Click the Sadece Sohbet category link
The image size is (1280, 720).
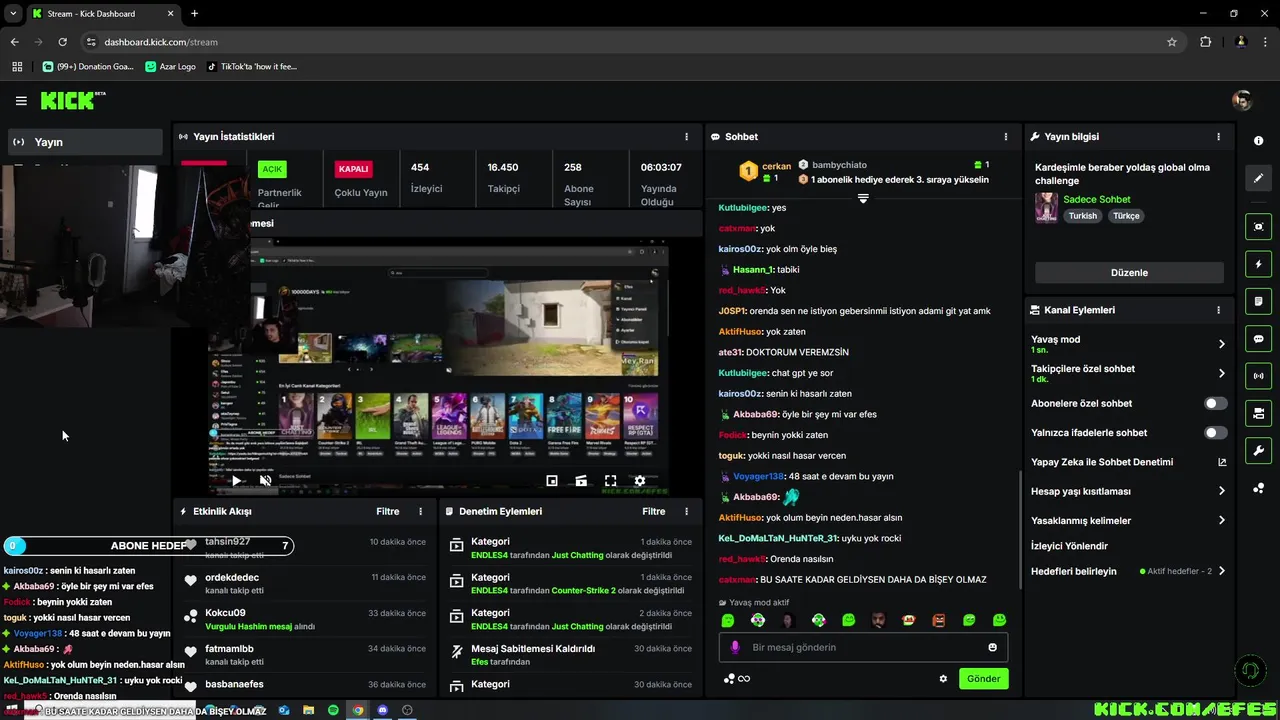(x=1097, y=199)
